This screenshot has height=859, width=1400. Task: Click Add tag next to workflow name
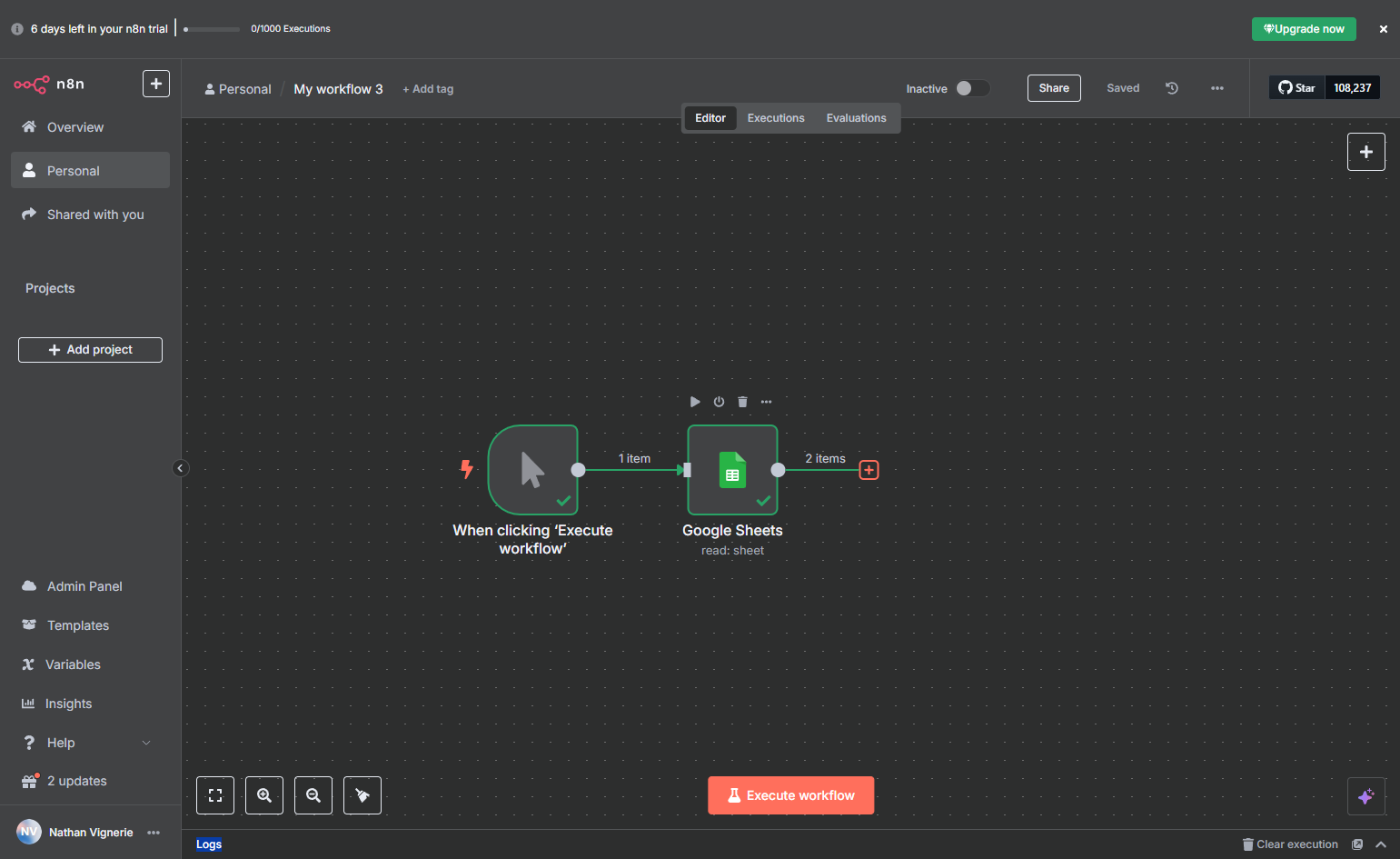(428, 89)
